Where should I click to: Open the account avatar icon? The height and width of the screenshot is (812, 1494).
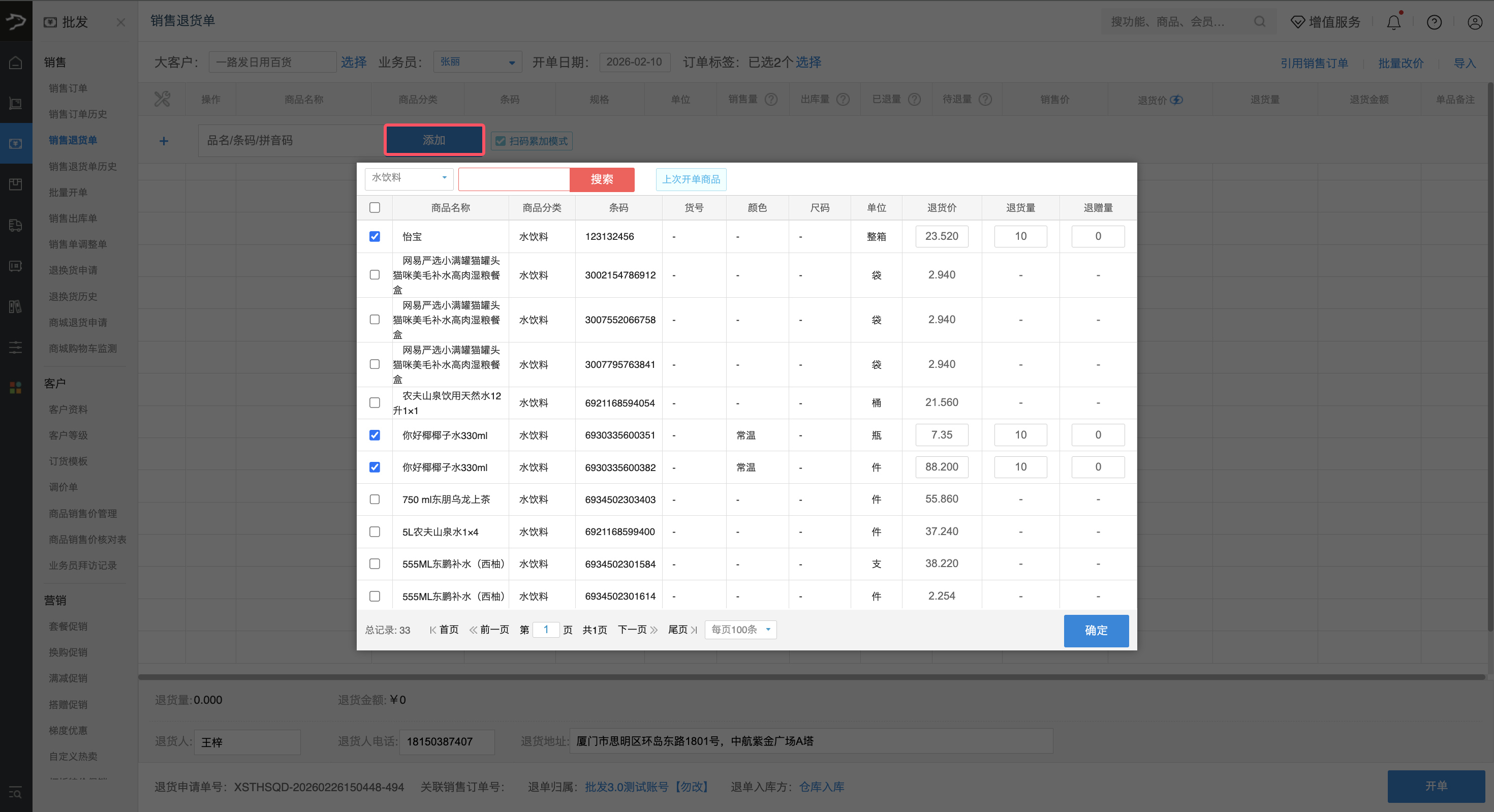click(x=1475, y=22)
